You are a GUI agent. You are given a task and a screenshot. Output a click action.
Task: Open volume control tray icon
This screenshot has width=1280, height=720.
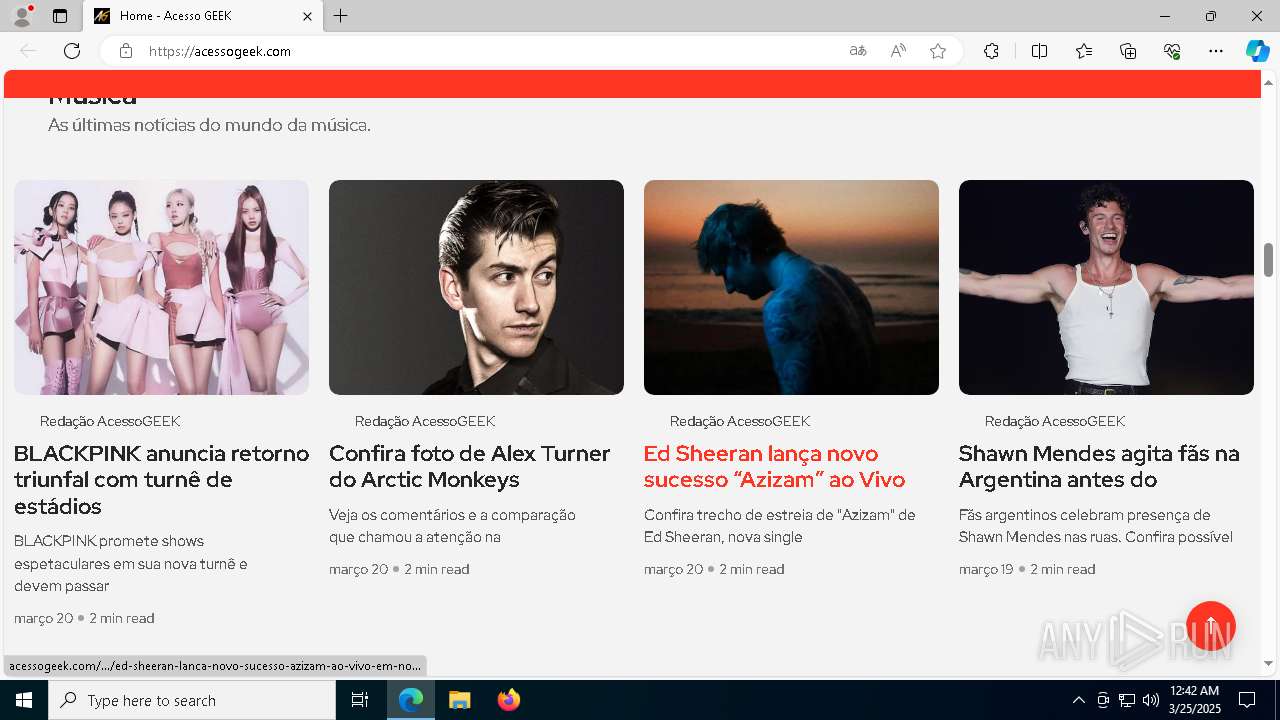[1151, 700]
